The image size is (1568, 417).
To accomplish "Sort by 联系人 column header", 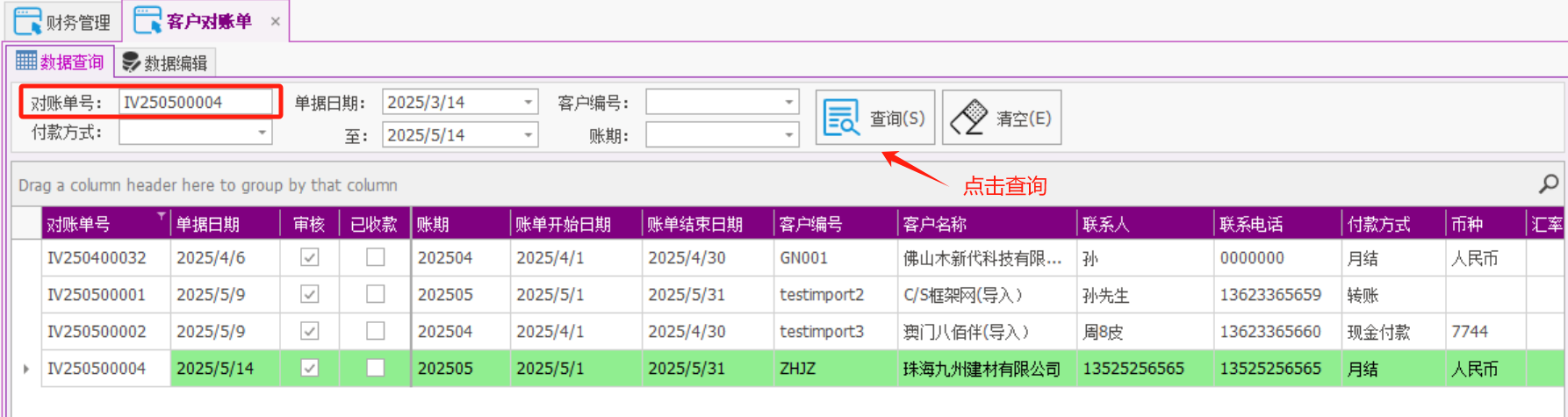I will pos(1145,224).
